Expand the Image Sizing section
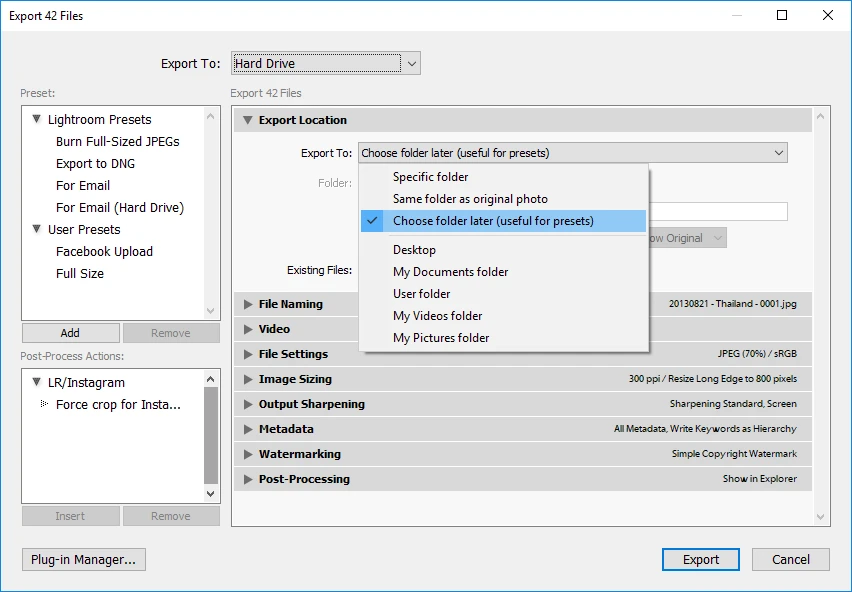The height and width of the screenshot is (592, 852). pyautogui.click(x=248, y=379)
